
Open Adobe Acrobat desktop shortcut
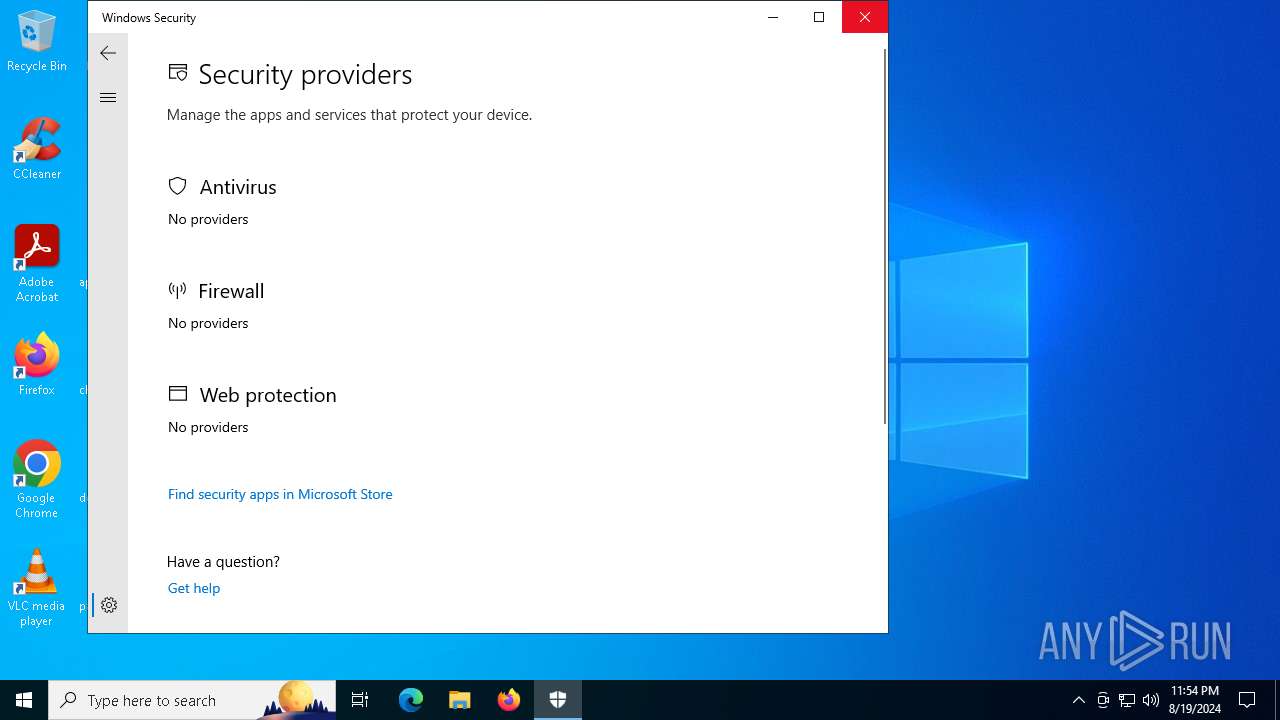(37, 264)
